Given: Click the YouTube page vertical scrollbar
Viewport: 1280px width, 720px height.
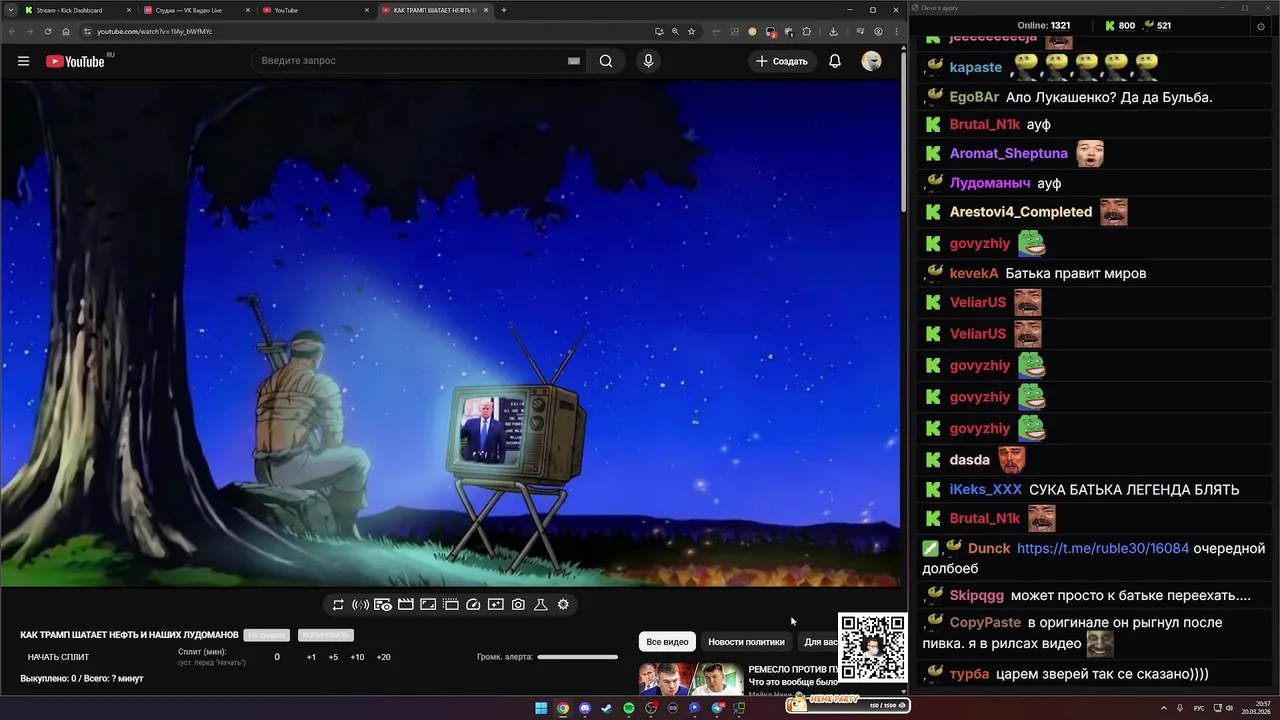Looking at the screenshot, I should tap(904, 130).
